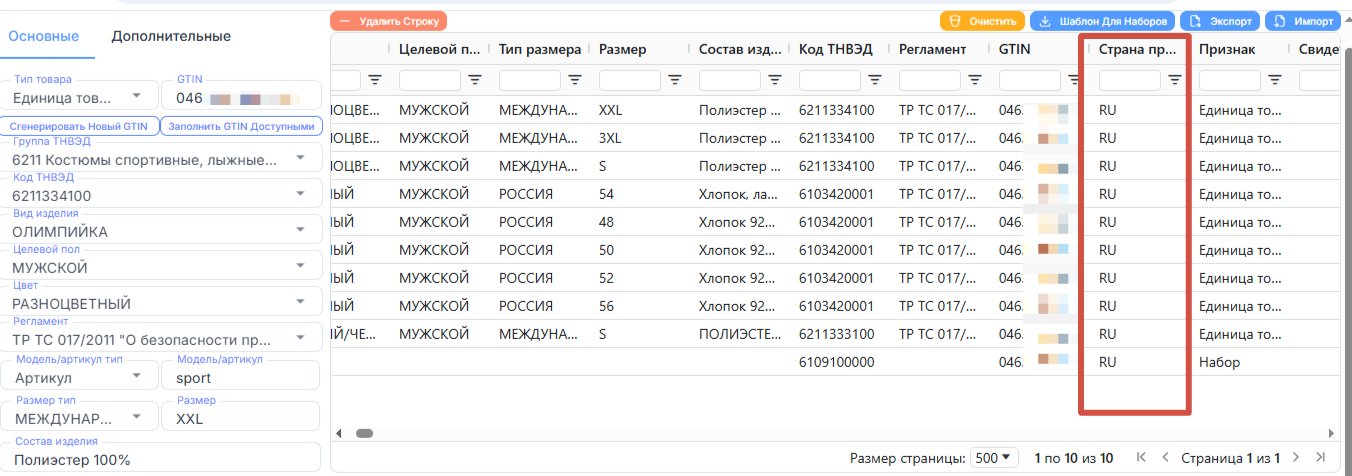The height and width of the screenshot is (476, 1352).
Task: Open page size 500 dropdown
Action: click(995, 458)
